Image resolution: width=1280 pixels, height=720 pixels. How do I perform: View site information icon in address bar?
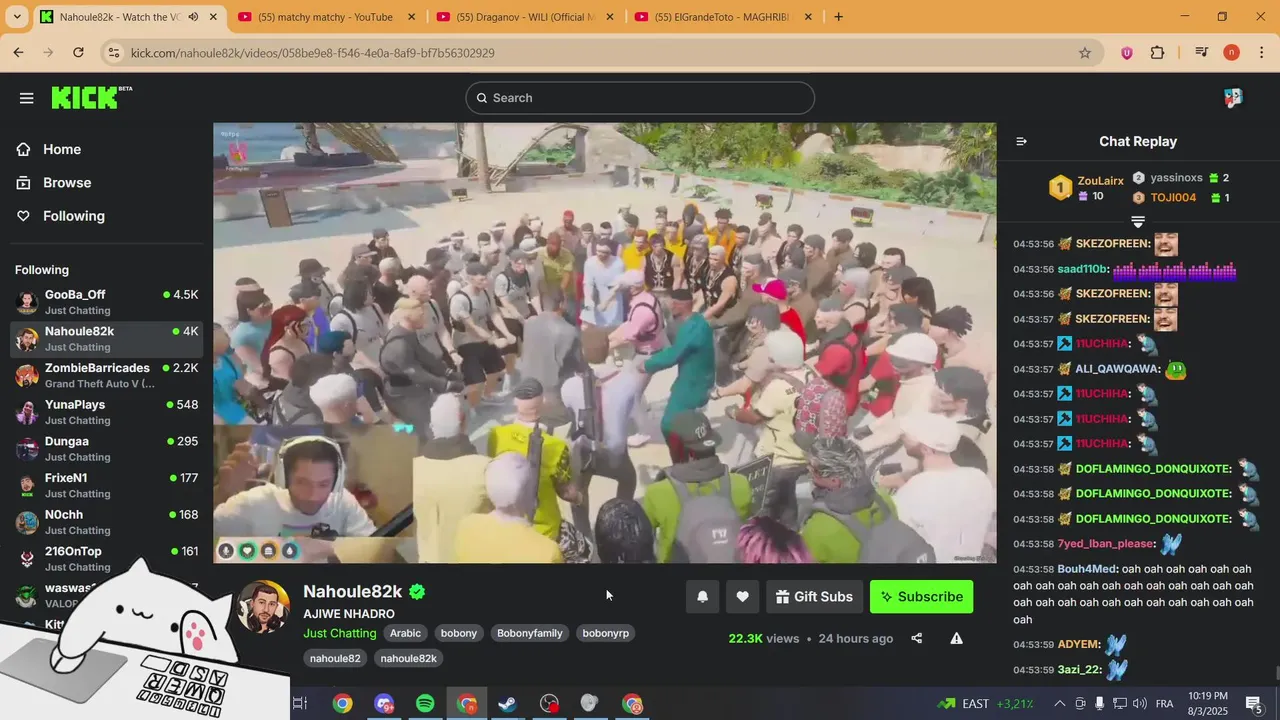[x=113, y=53]
